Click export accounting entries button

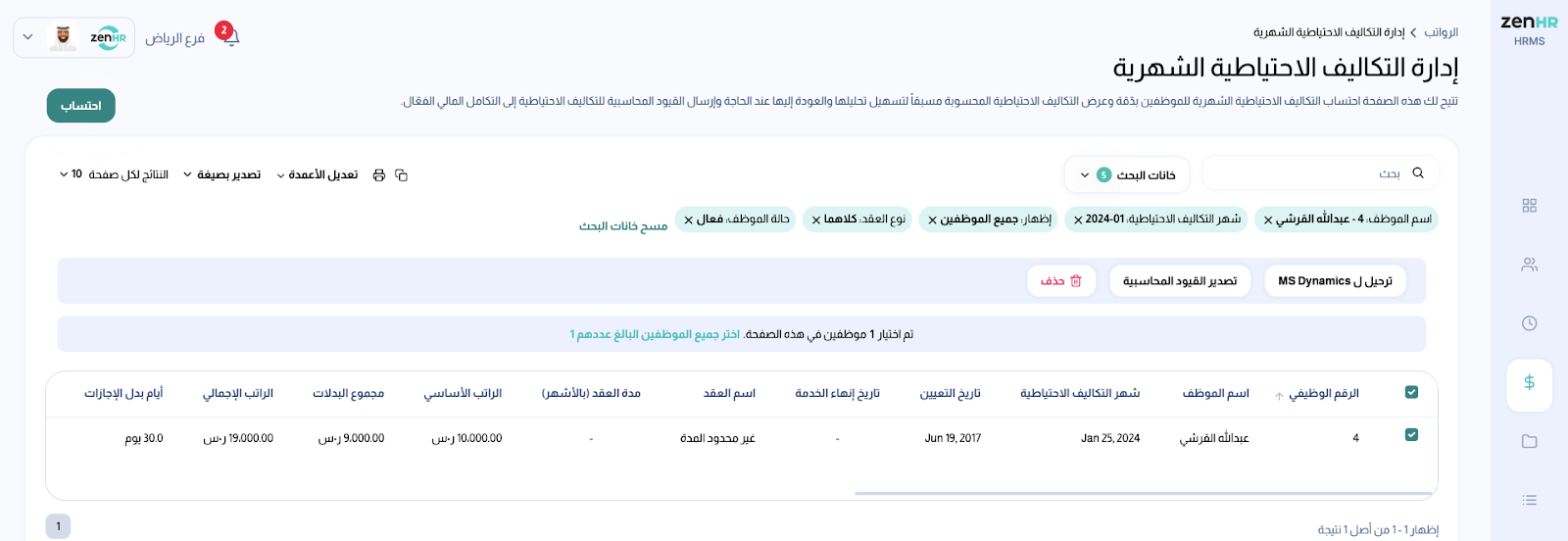(x=1180, y=280)
